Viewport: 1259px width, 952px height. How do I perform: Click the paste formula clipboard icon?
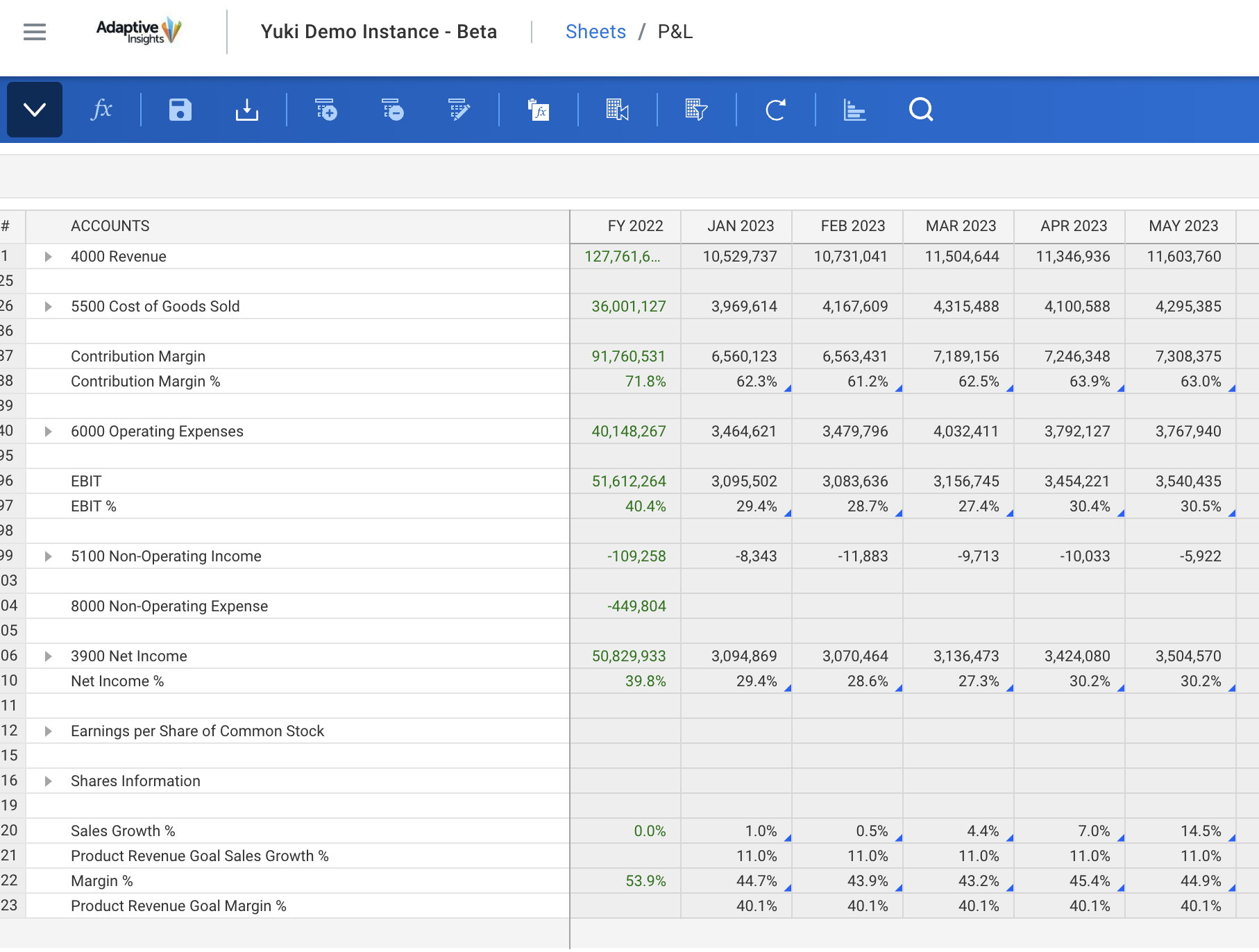(x=538, y=110)
